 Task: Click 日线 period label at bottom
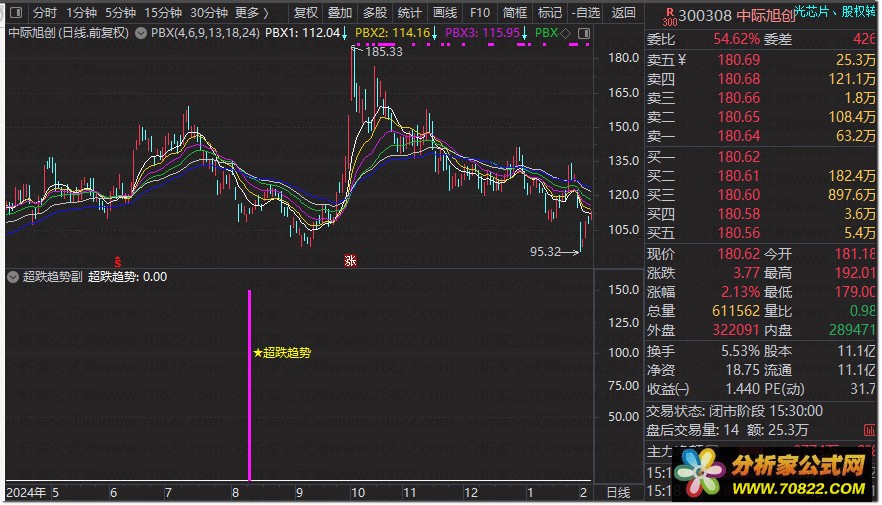pos(618,493)
